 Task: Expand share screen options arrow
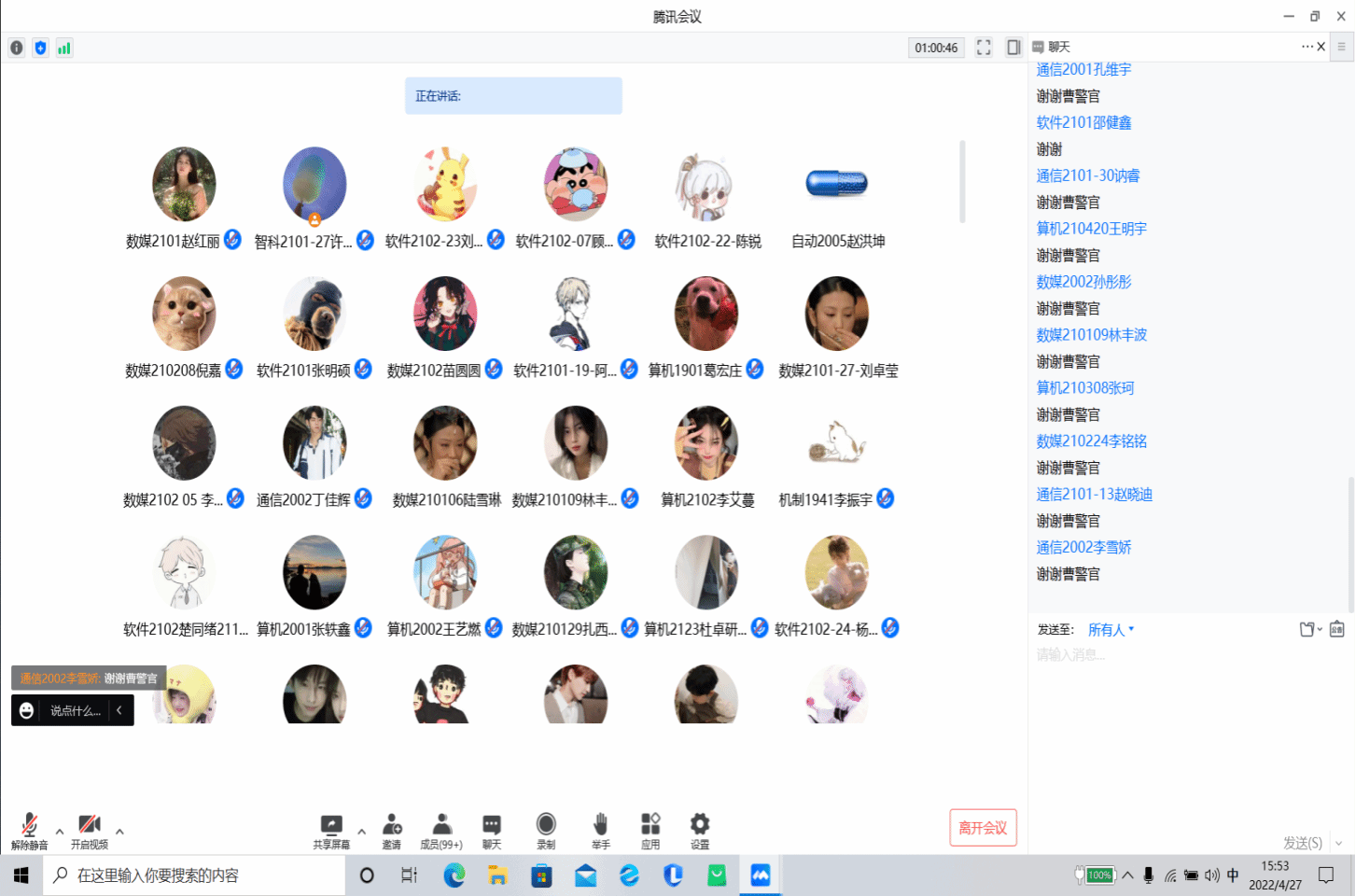tap(361, 831)
